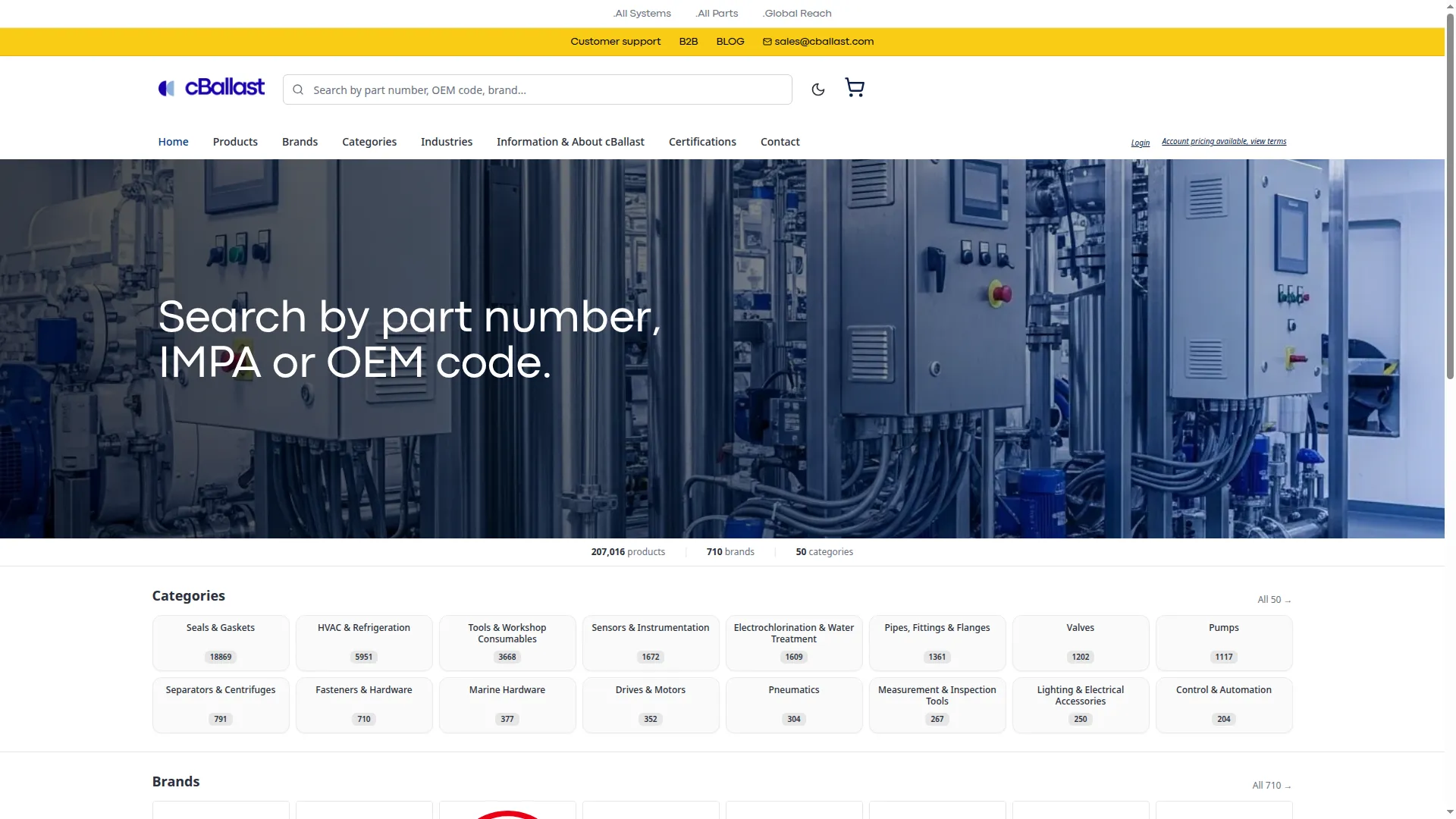The width and height of the screenshot is (1456, 819).
Task: Open HVAC & Refrigeration category card
Action: (x=364, y=643)
